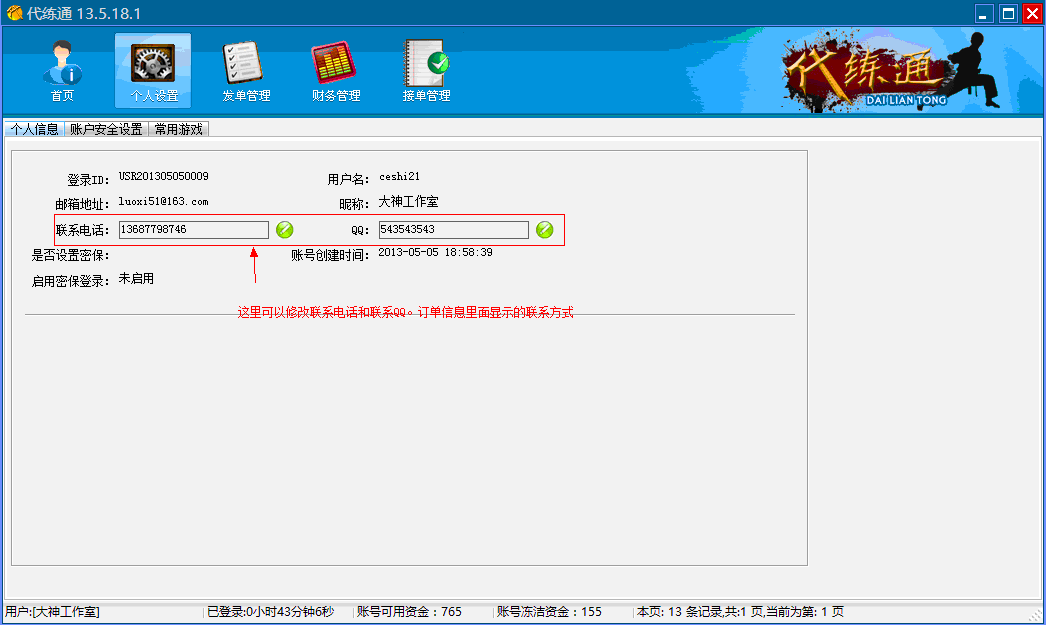Click inside the QQ number input box

(x=453, y=229)
